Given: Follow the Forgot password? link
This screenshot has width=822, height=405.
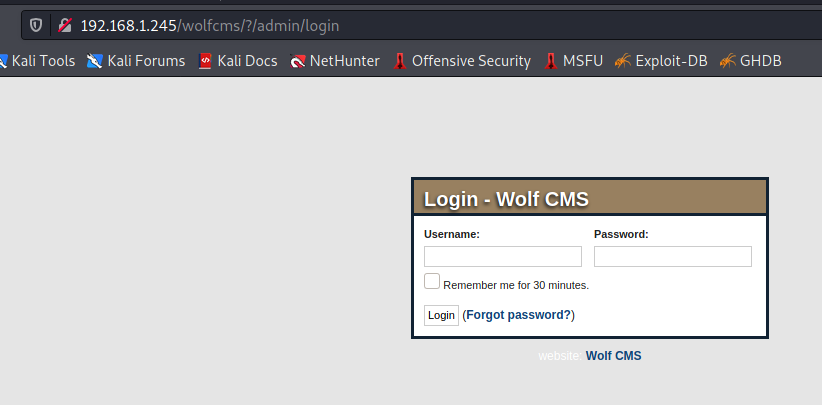Looking at the screenshot, I should tap(518, 315).
